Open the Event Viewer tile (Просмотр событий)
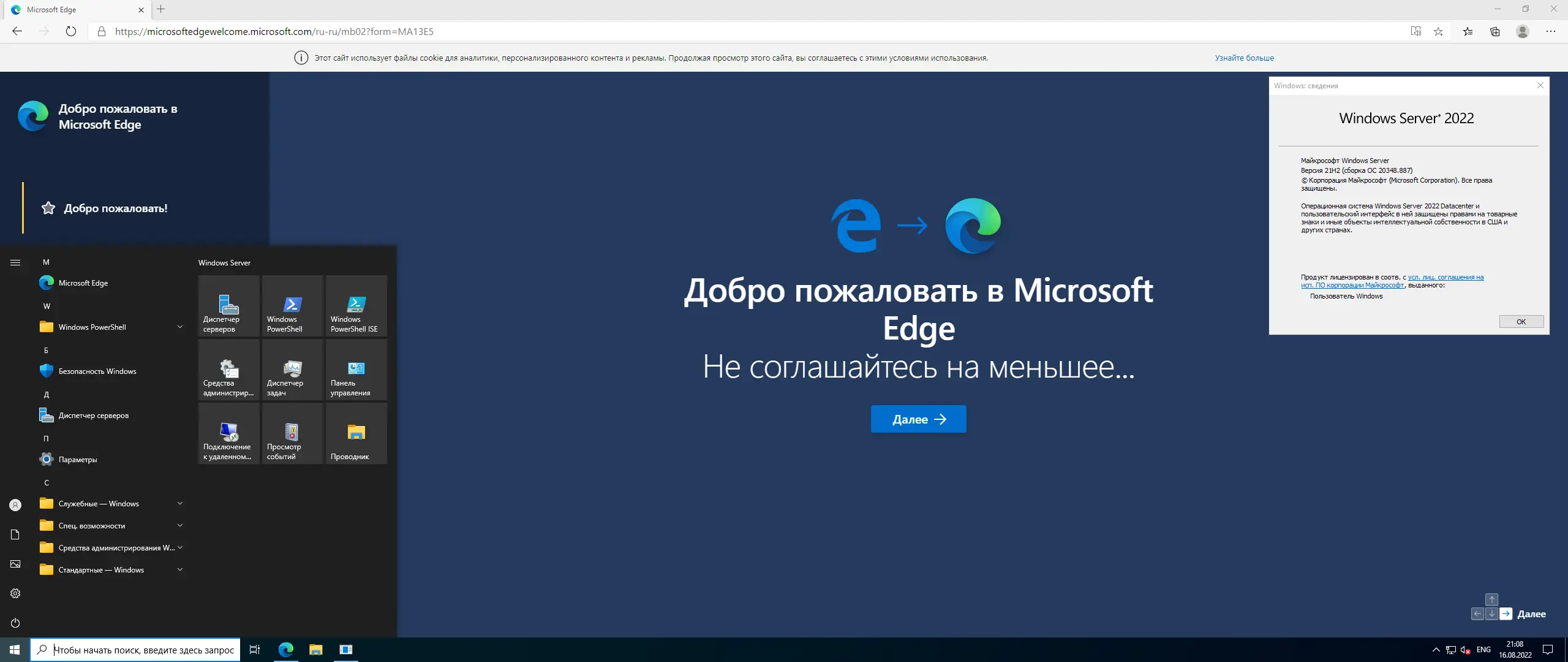The height and width of the screenshot is (662, 1568). [292, 433]
